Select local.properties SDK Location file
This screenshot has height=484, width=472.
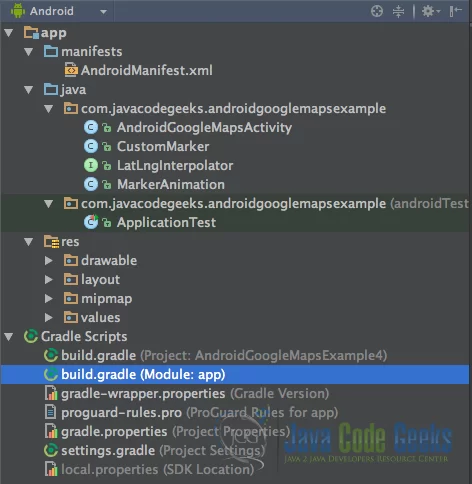[149, 470]
